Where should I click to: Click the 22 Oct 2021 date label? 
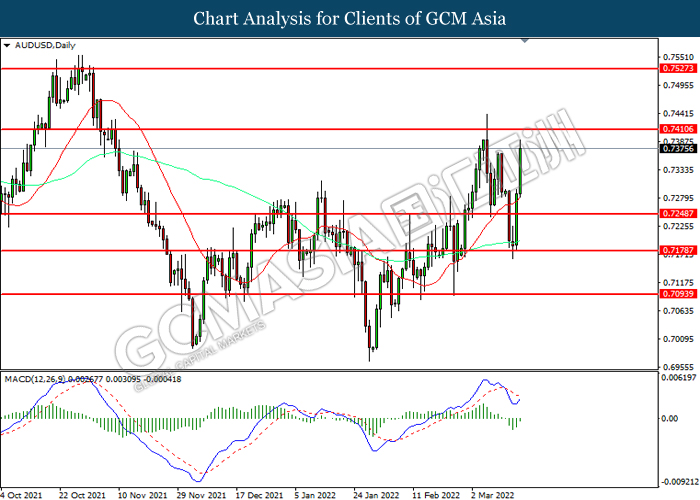82,495
